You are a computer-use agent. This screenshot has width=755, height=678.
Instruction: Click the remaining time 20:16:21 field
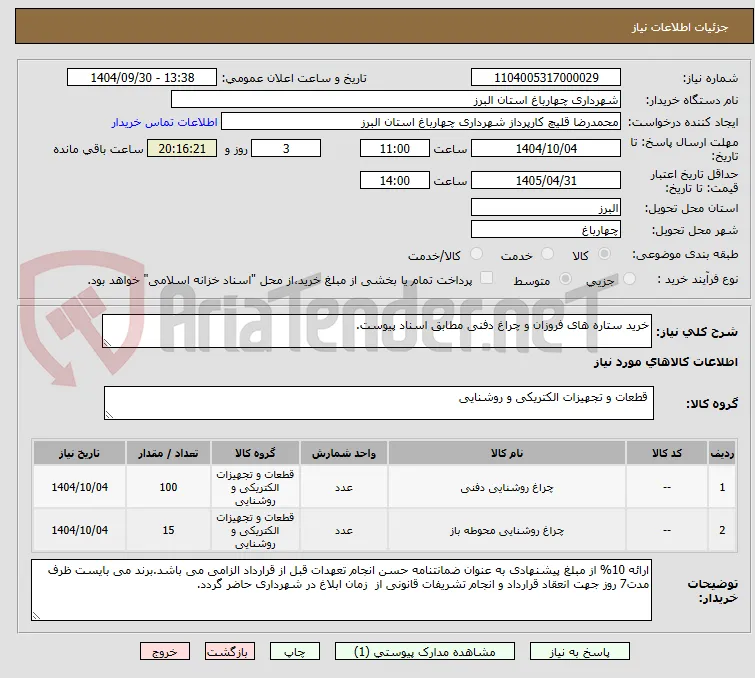click(x=182, y=148)
